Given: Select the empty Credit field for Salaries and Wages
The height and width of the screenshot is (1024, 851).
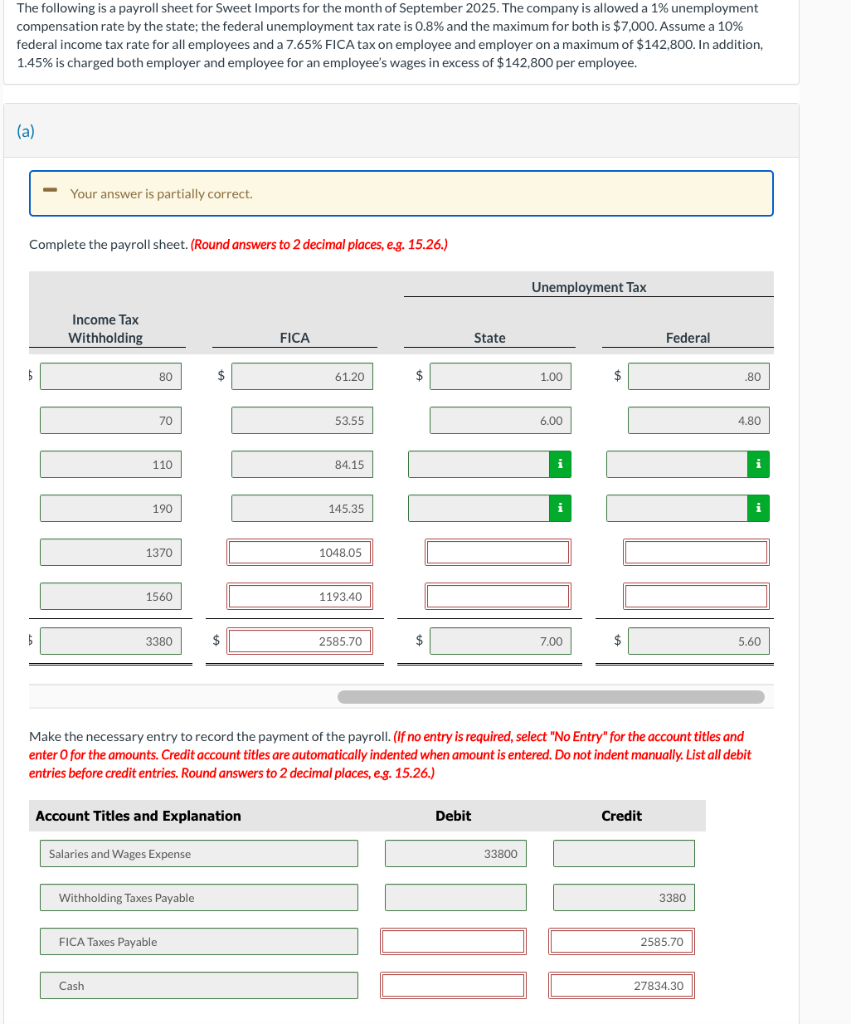Looking at the screenshot, I should (x=624, y=854).
